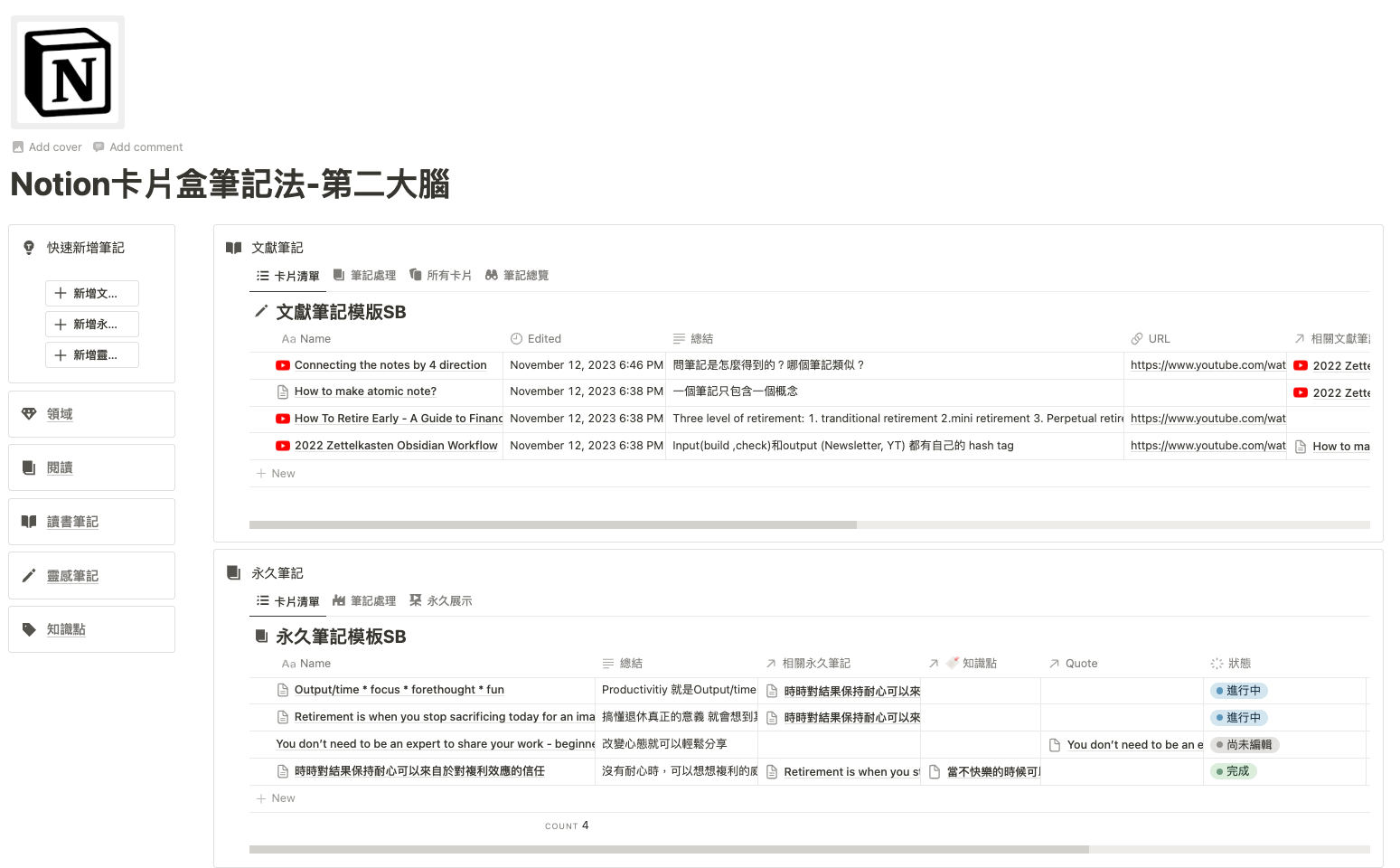Click the tag icon next to 知識點

click(29, 629)
